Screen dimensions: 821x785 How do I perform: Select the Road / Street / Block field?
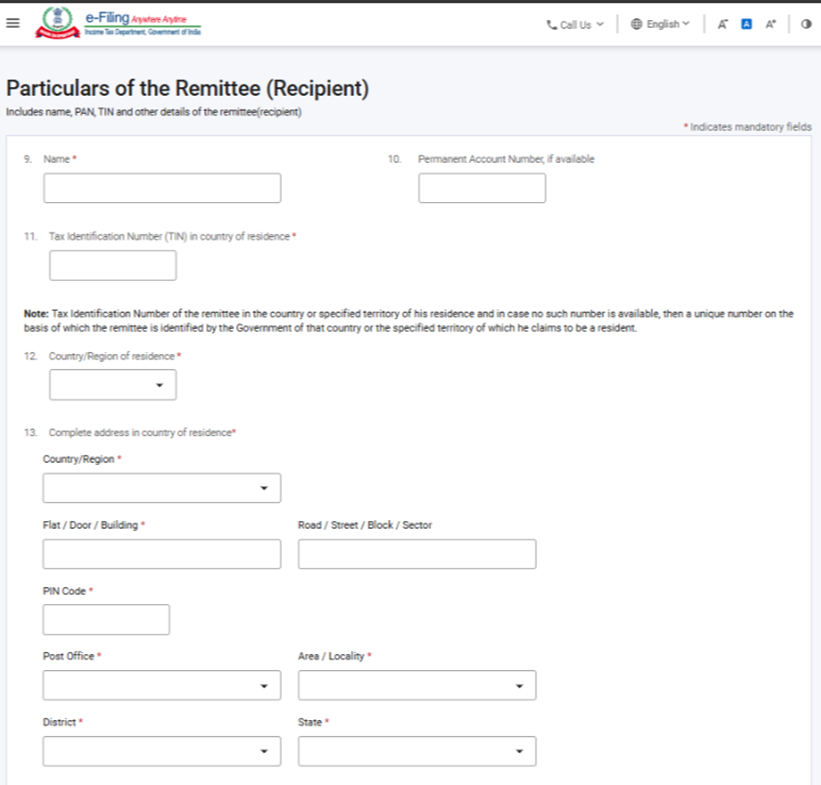417,554
